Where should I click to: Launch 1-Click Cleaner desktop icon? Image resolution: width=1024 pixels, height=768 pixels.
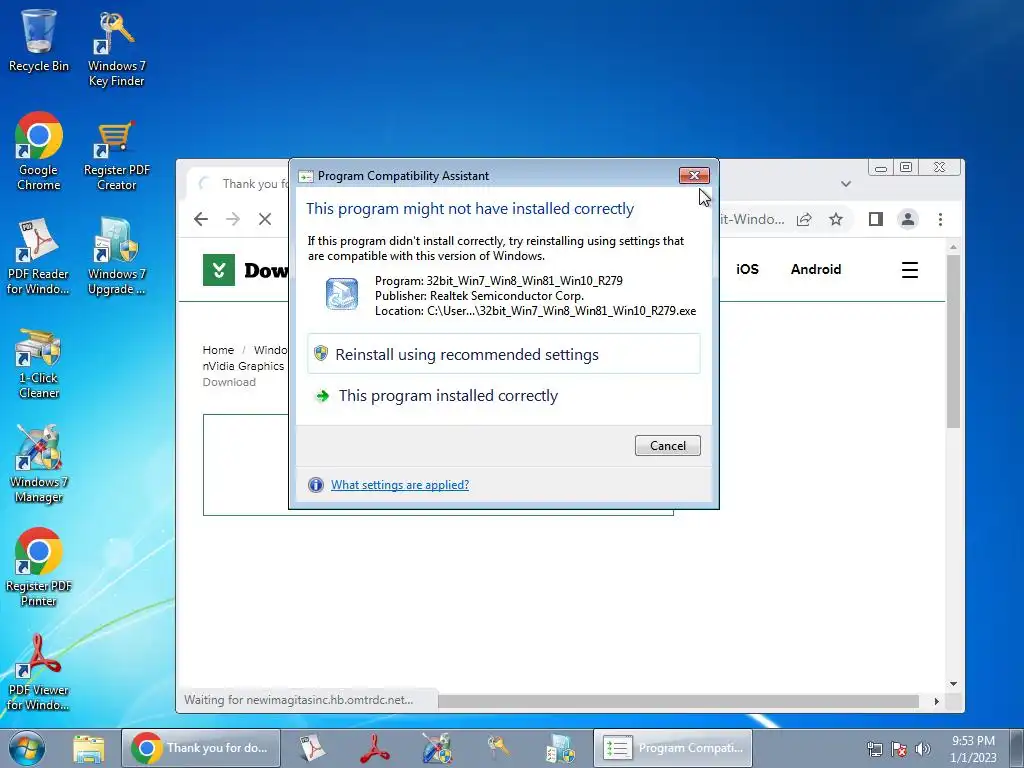(39, 363)
